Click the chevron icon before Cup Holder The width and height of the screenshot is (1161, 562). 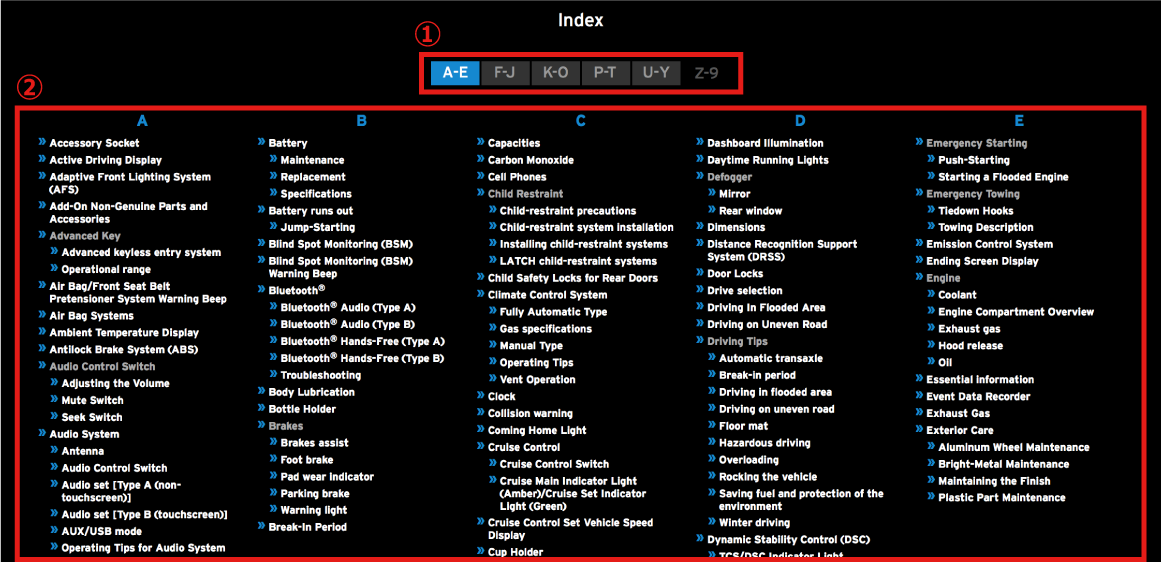pos(480,552)
